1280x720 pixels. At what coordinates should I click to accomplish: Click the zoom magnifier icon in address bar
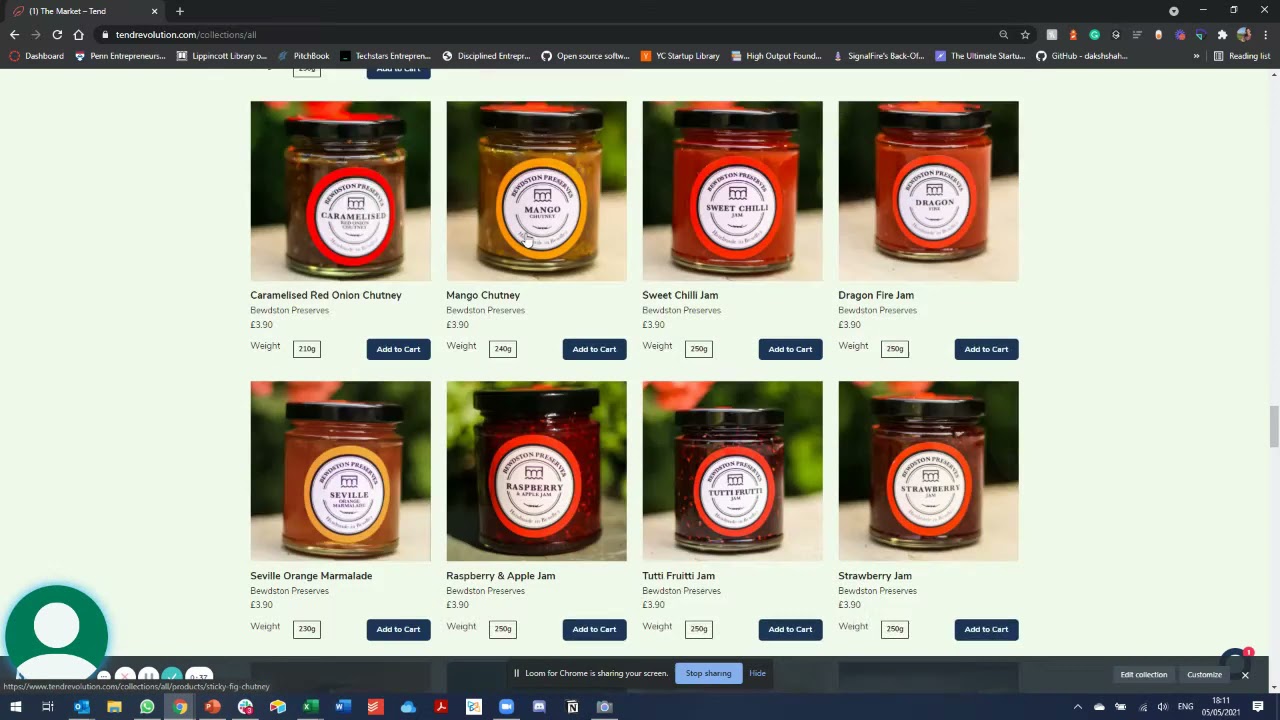click(x=1003, y=34)
